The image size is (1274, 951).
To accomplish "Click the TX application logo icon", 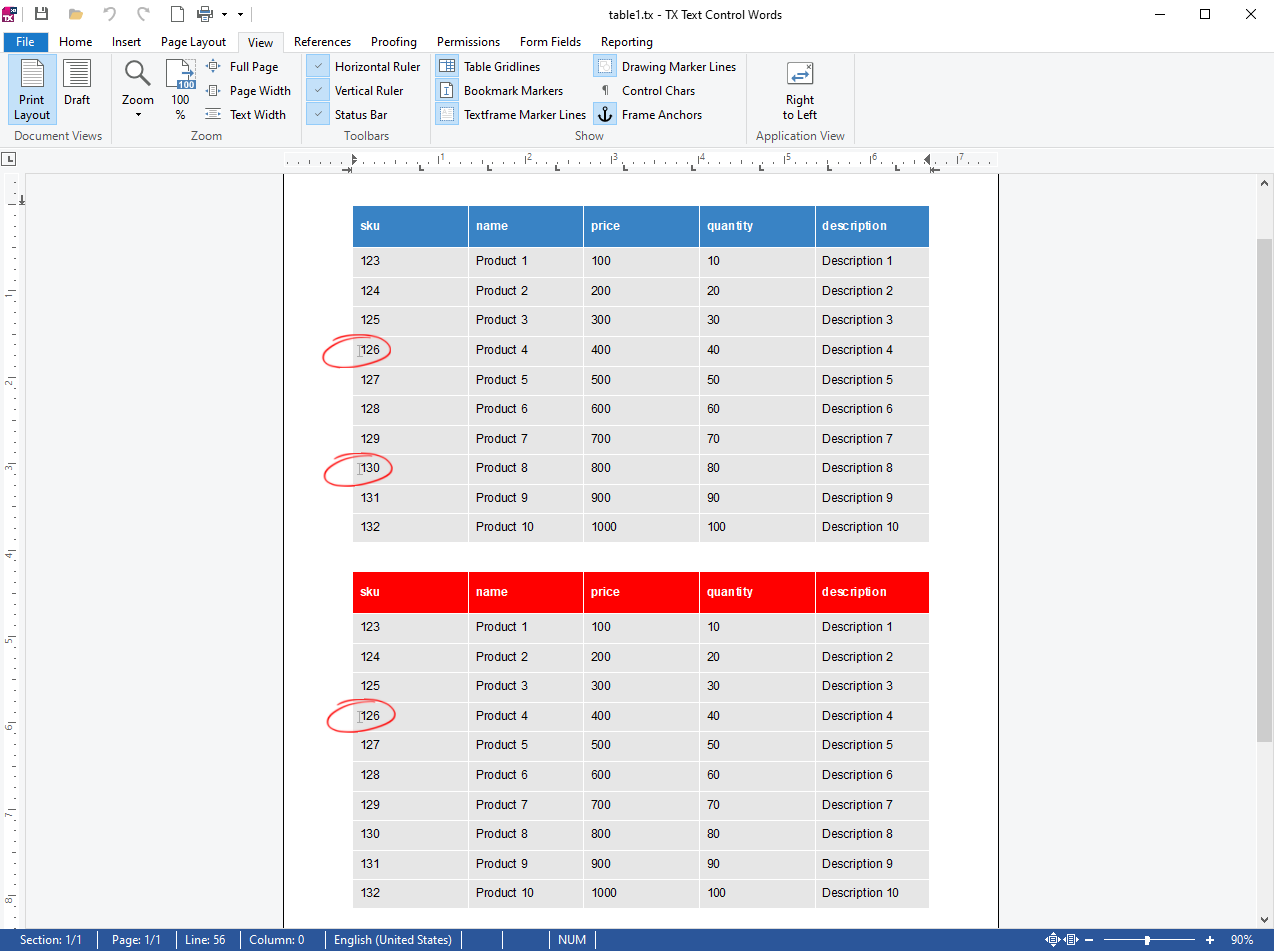I will tap(10, 14).
